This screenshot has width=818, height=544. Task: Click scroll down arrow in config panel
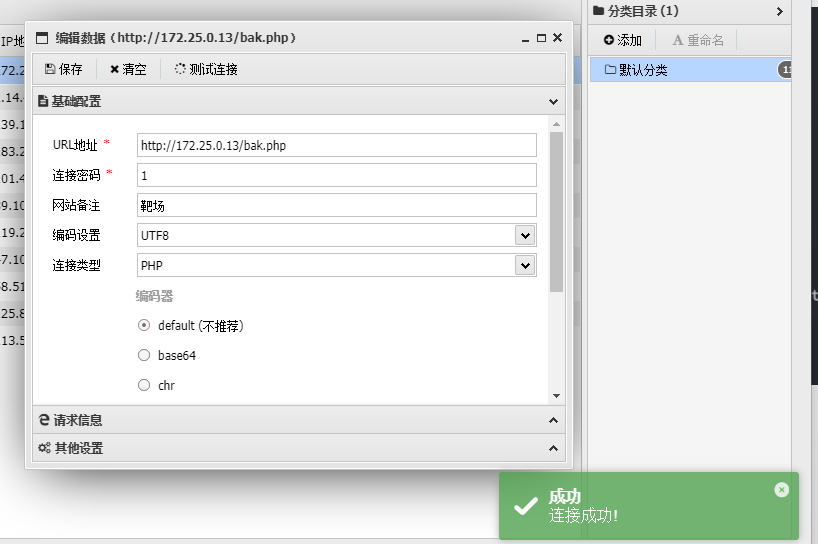click(556, 396)
